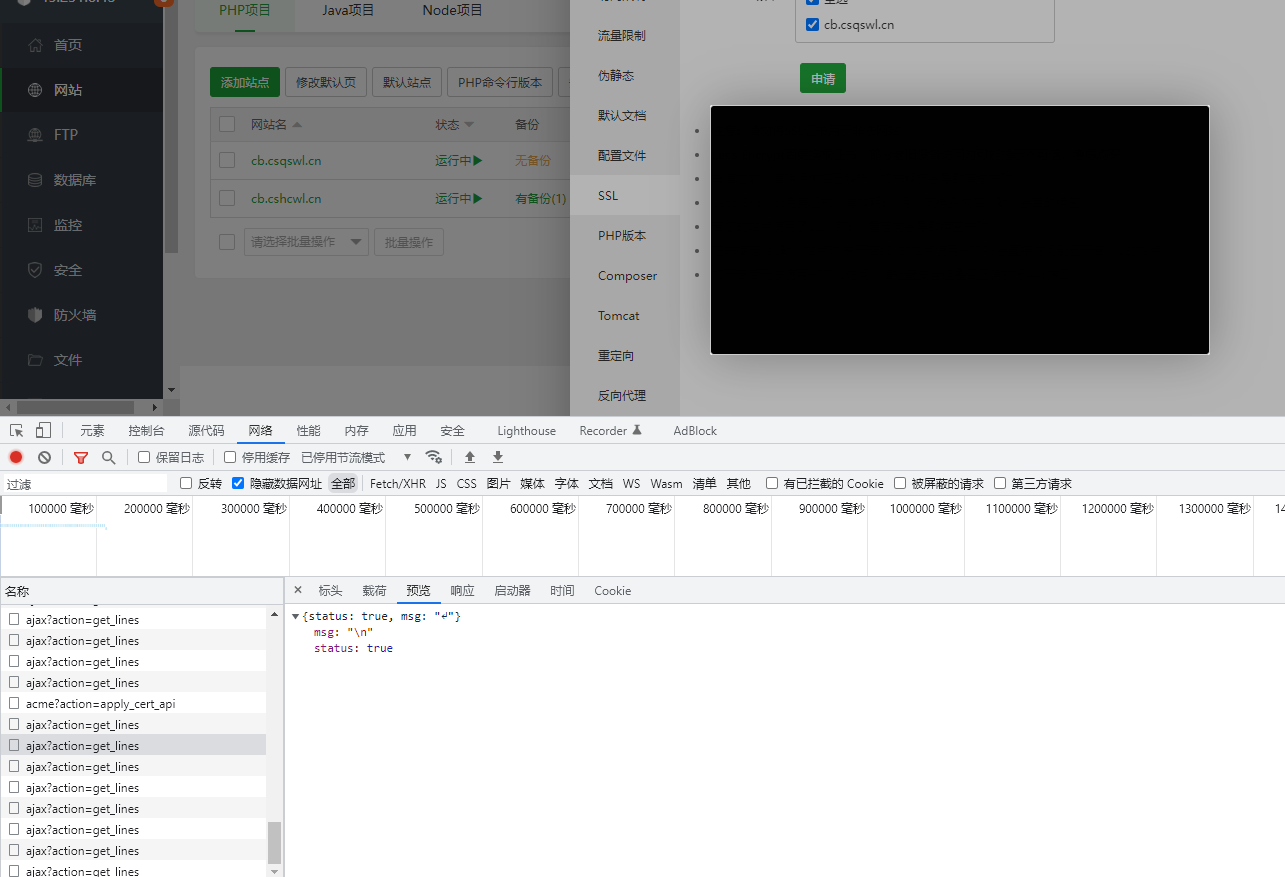Open the 载荷 tab of the request
The height and width of the screenshot is (877, 1285).
[374, 590]
